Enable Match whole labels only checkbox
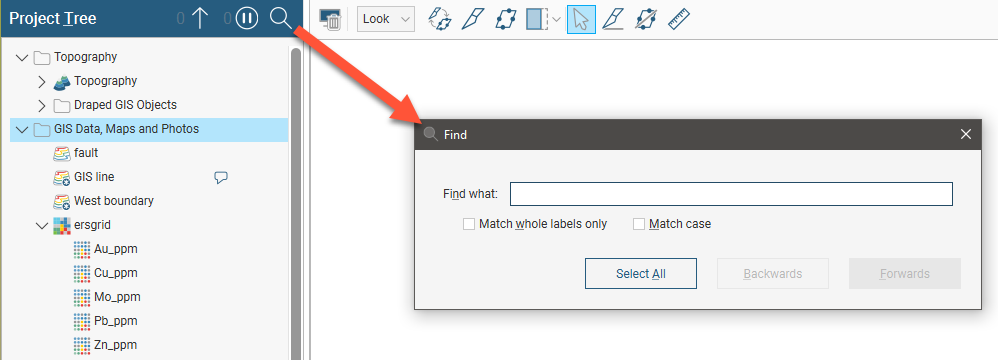 coord(469,224)
